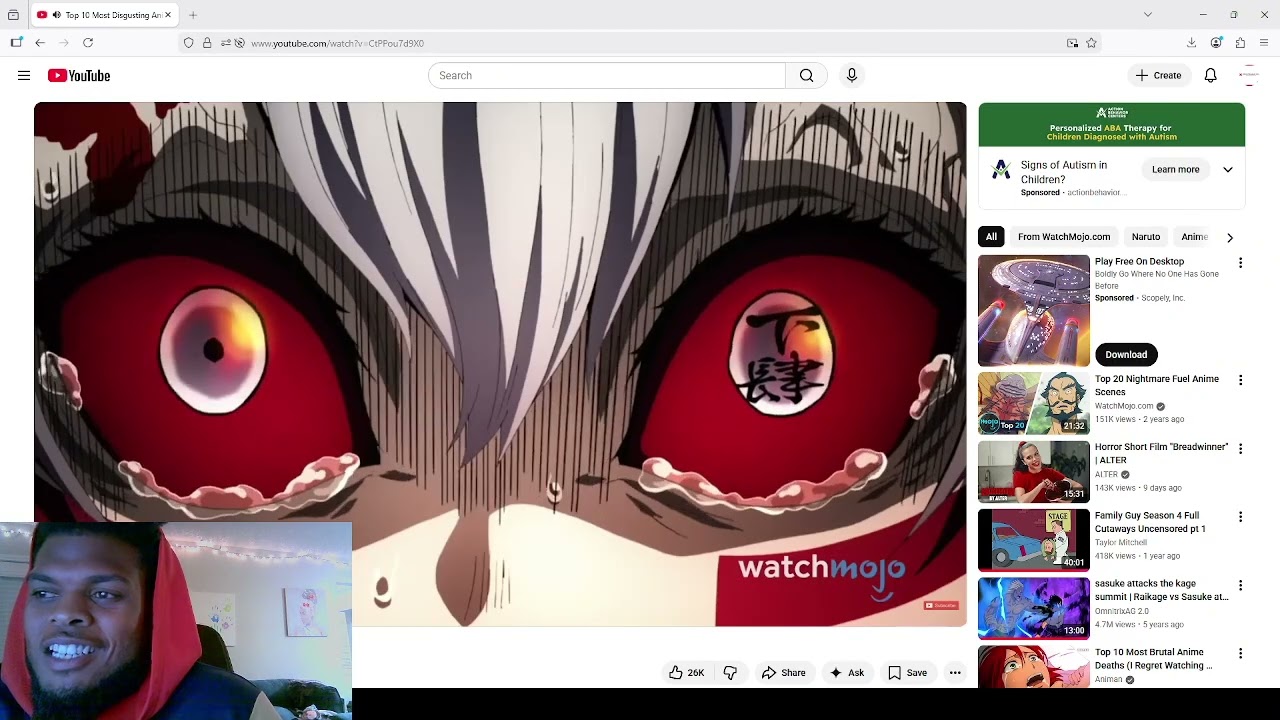Screen dimensions: 1280x720
Task: Open options for Top 10 Most Brutal Anime Deaths
Action: pos(1240,653)
